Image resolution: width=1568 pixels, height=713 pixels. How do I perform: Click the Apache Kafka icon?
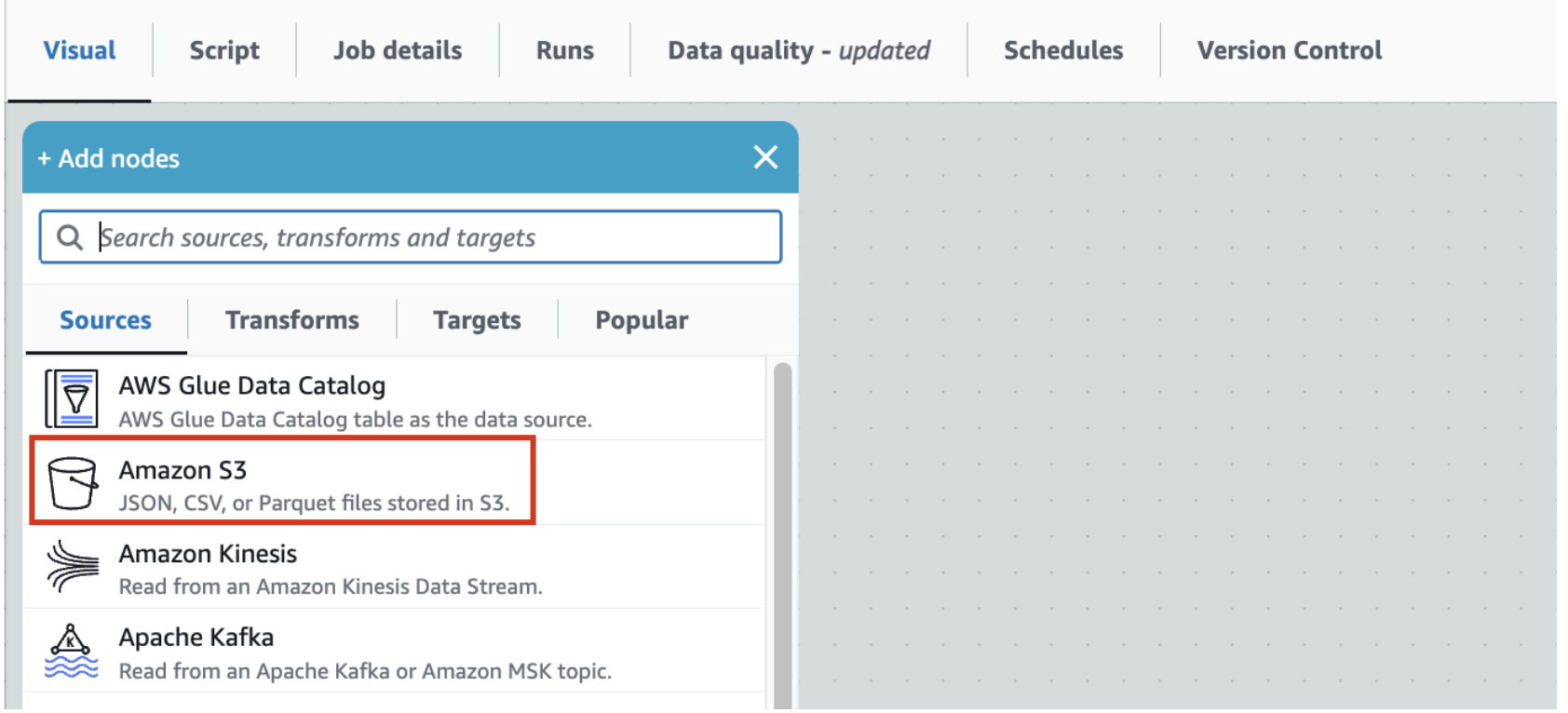click(x=72, y=651)
